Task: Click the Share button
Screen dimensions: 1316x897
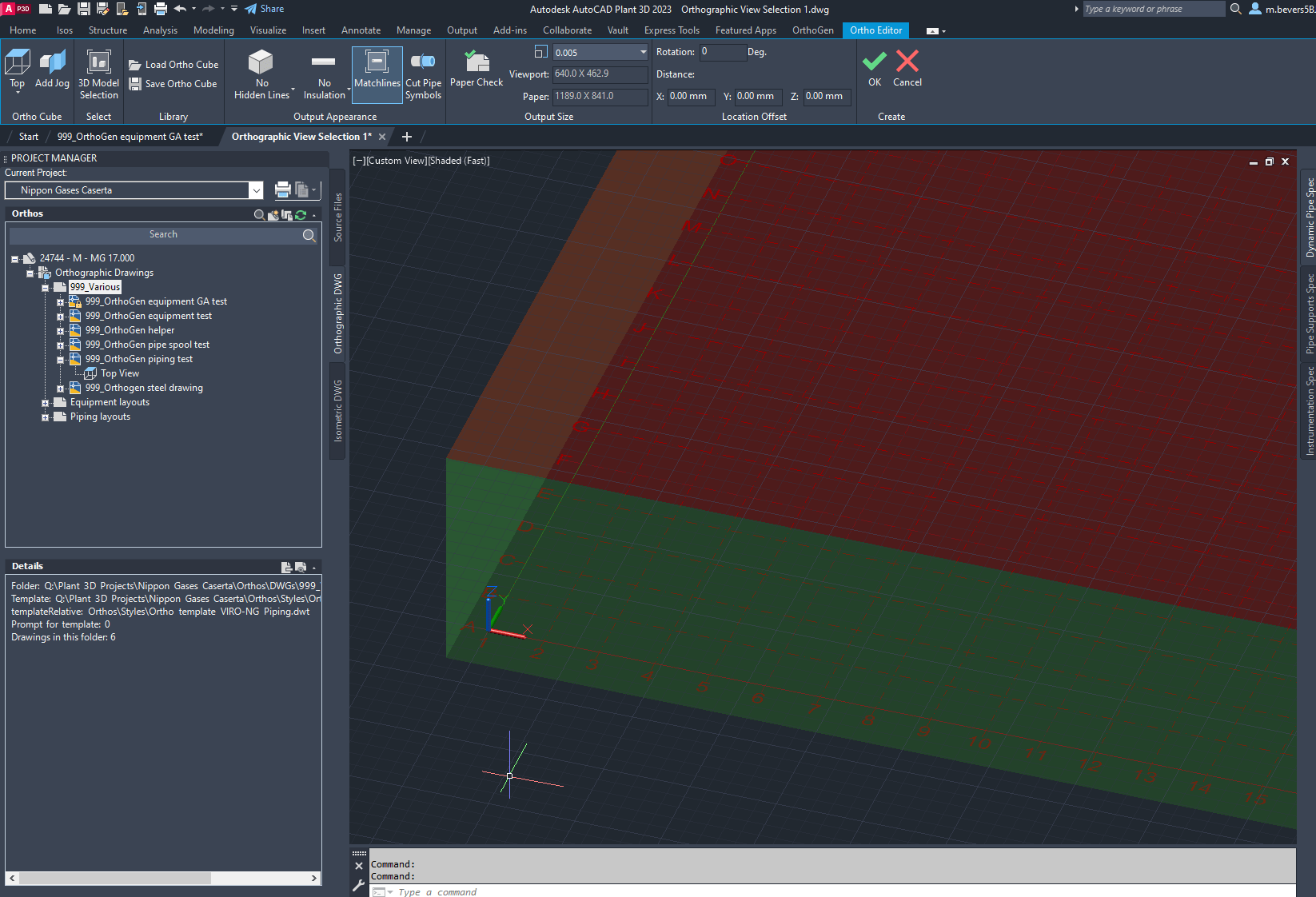Action: point(265,9)
